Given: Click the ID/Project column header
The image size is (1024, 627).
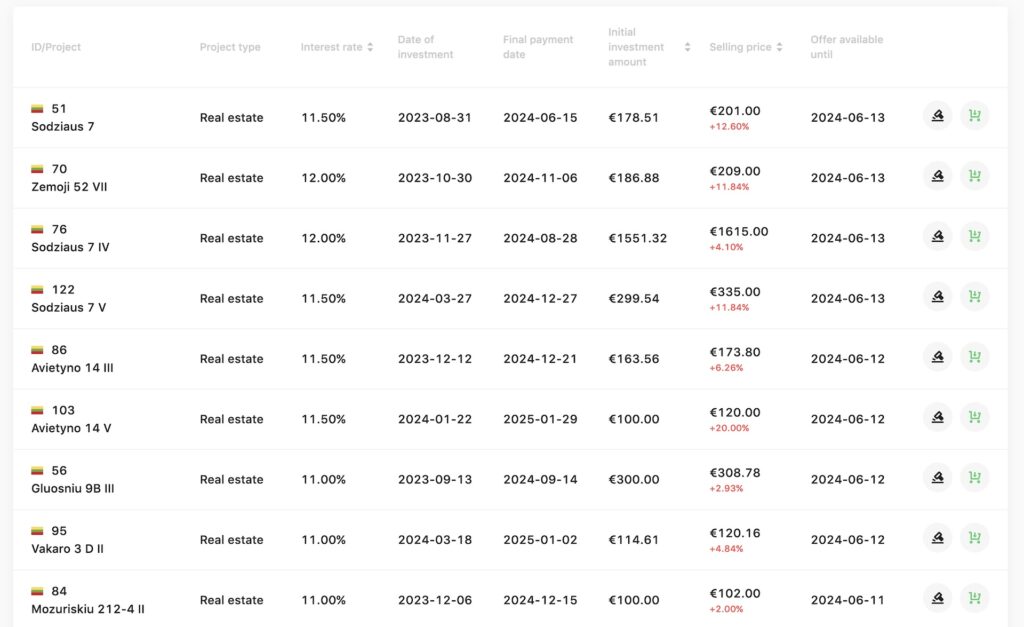Looking at the screenshot, I should pos(56,47).
